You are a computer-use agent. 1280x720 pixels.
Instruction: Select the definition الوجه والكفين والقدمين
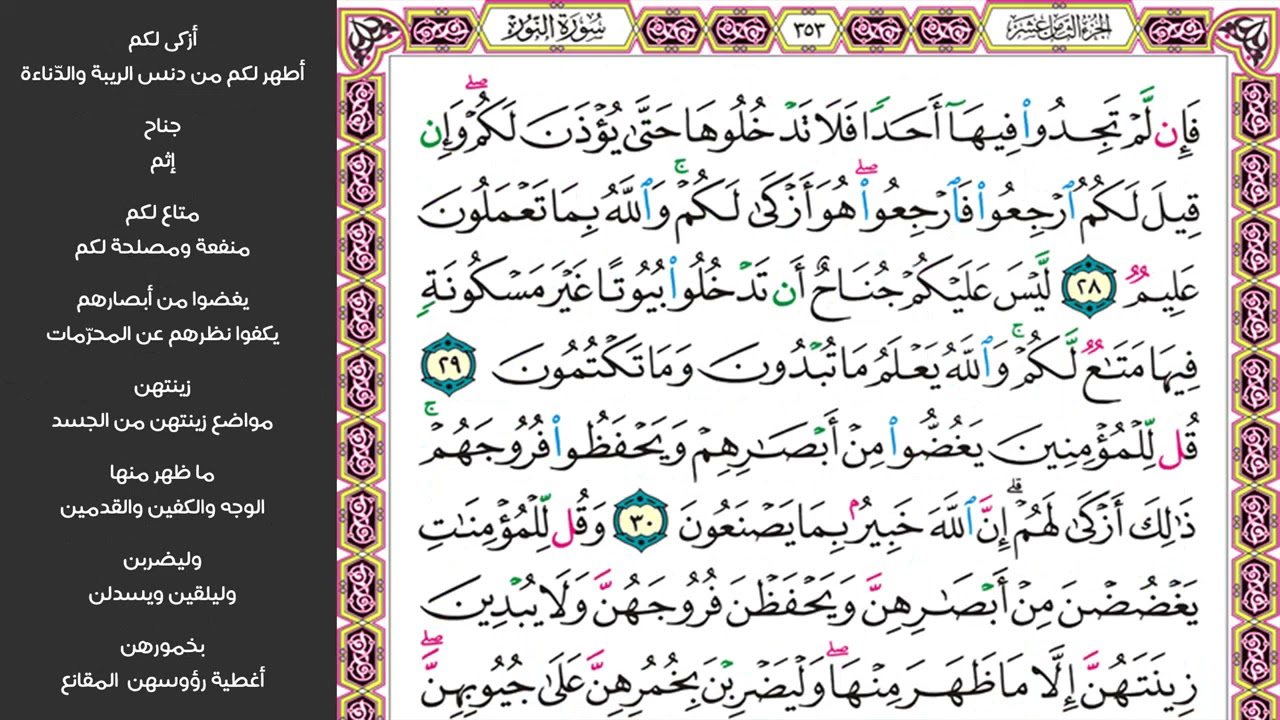pos(163,507)
